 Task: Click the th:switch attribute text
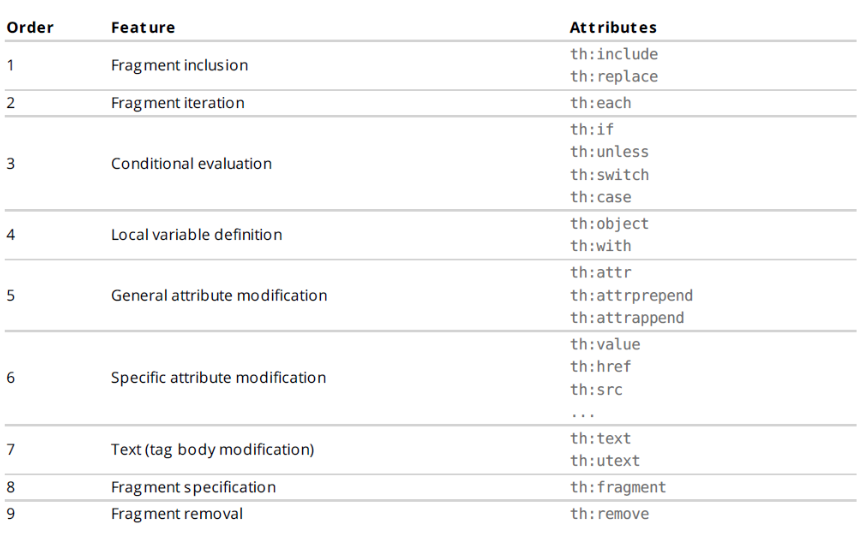609,175
